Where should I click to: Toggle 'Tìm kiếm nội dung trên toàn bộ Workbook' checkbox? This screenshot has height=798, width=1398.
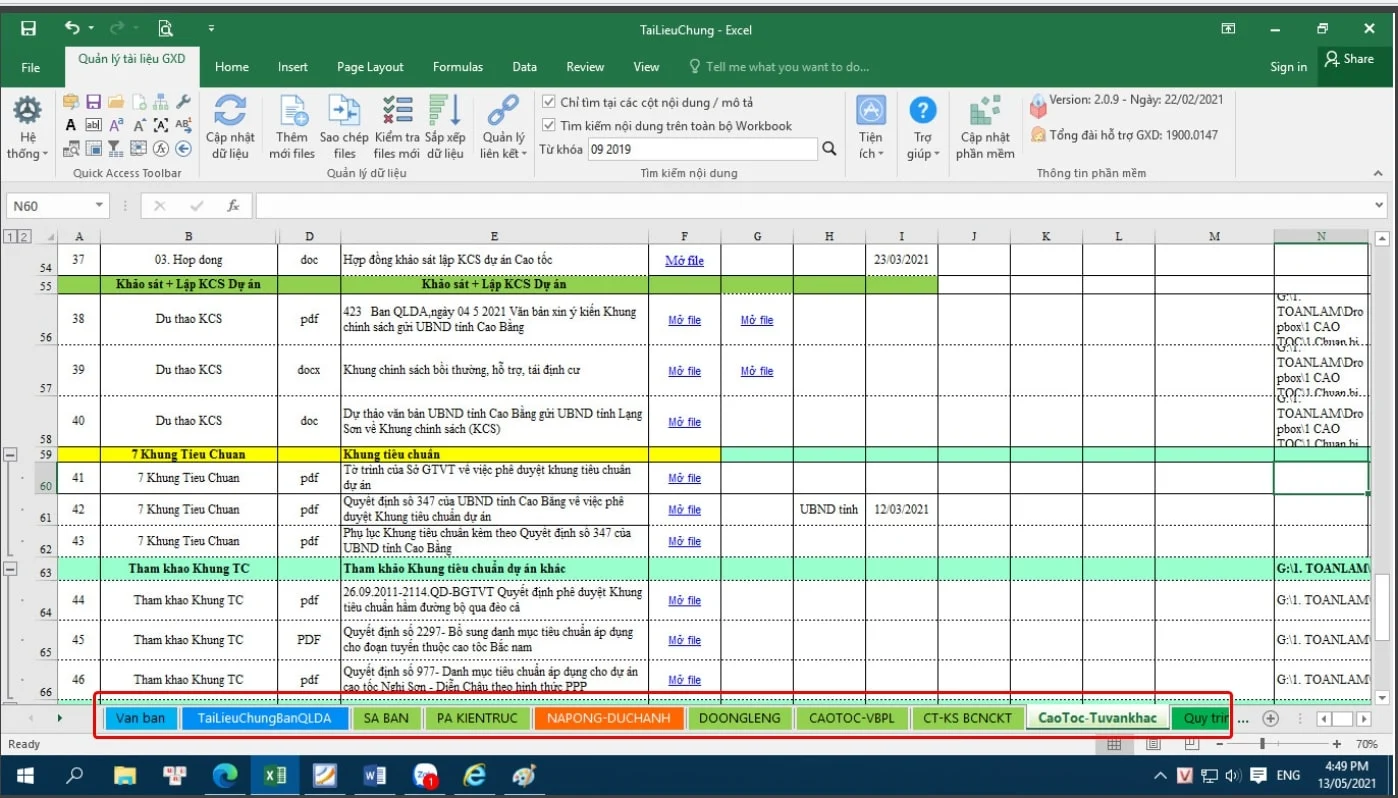point(549,125)
